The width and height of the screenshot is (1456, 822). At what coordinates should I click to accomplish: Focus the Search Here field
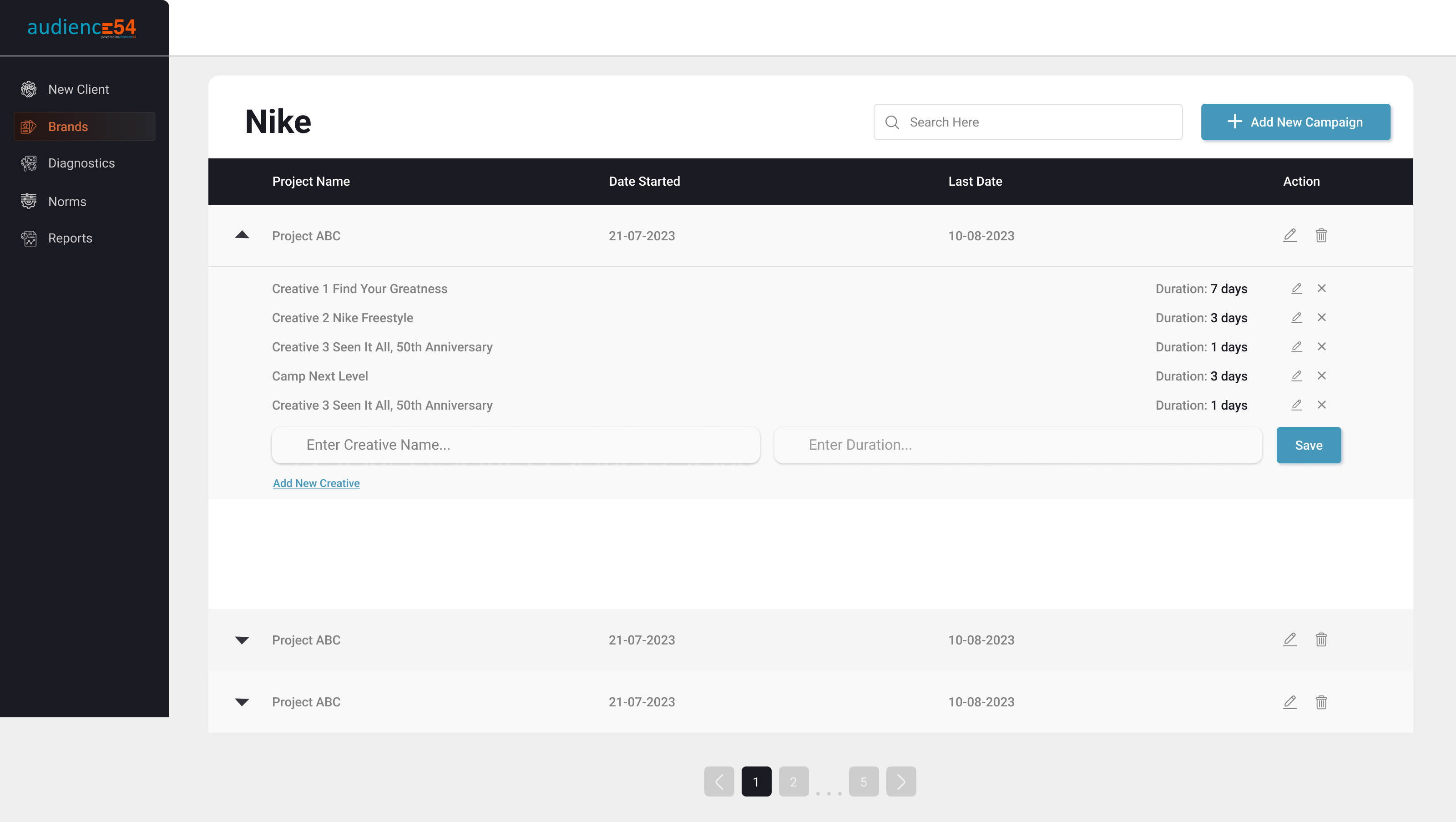(1027, 122)
